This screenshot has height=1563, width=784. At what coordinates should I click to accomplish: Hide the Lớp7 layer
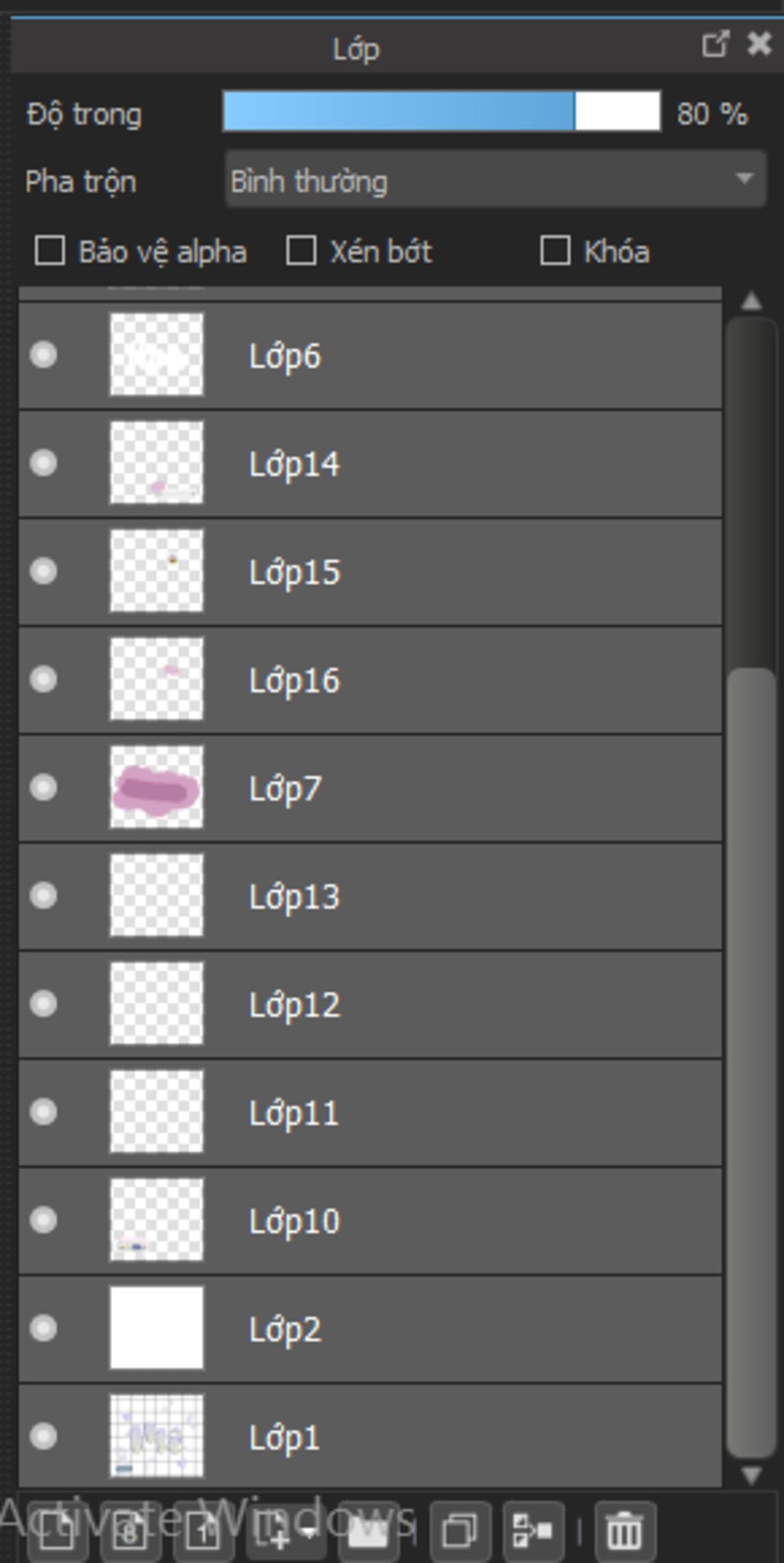click(x=44, y=787)
